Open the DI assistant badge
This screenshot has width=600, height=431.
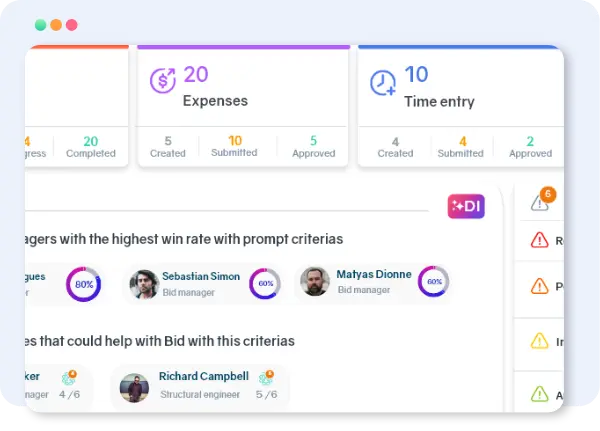tap(466, 205)
